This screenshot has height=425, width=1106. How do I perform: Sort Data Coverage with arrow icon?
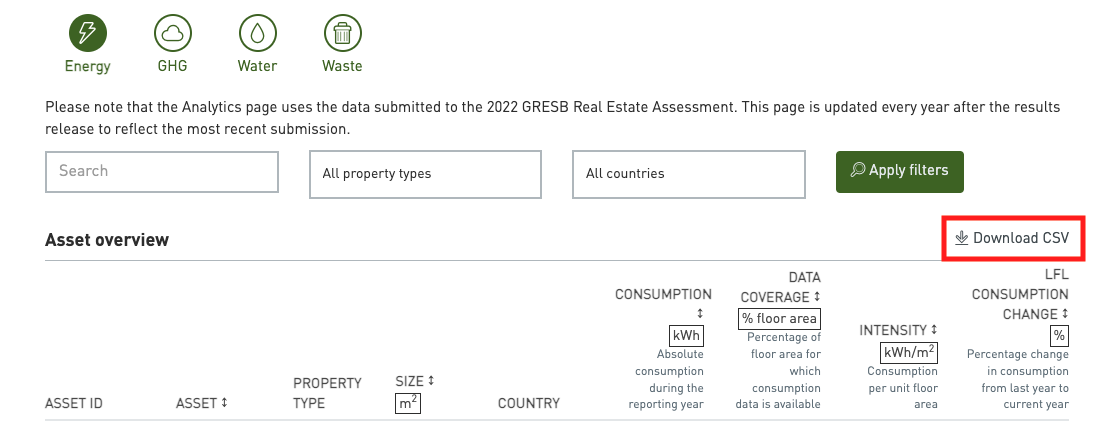click(x=817, y=297)
